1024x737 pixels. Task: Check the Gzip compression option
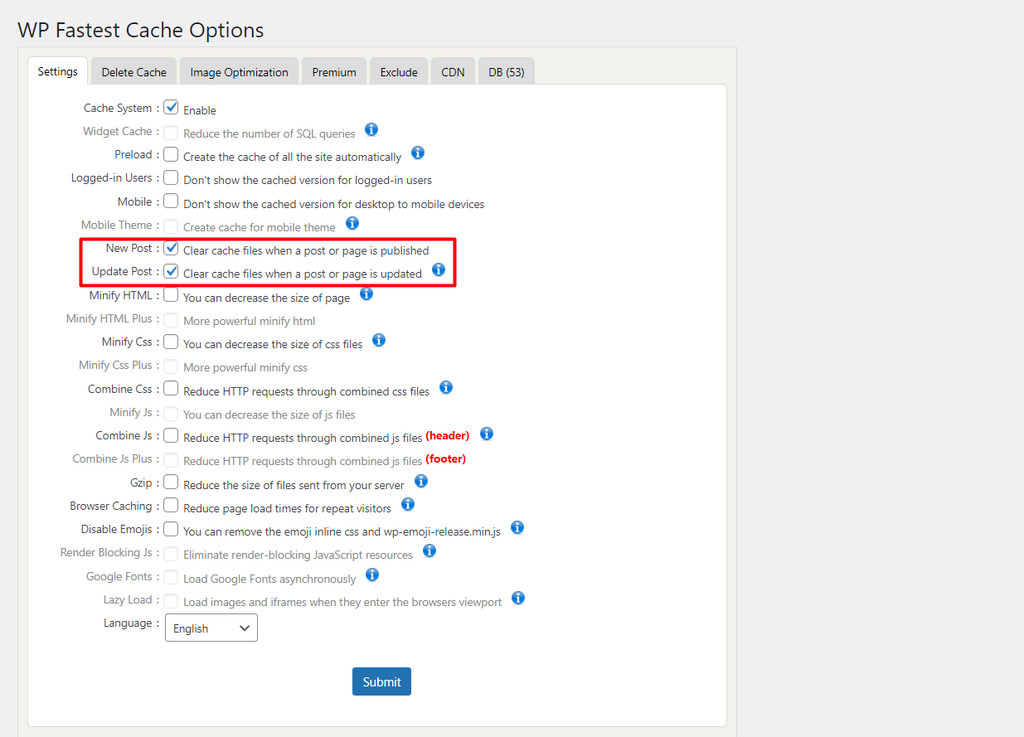click(x=170, y=481)
